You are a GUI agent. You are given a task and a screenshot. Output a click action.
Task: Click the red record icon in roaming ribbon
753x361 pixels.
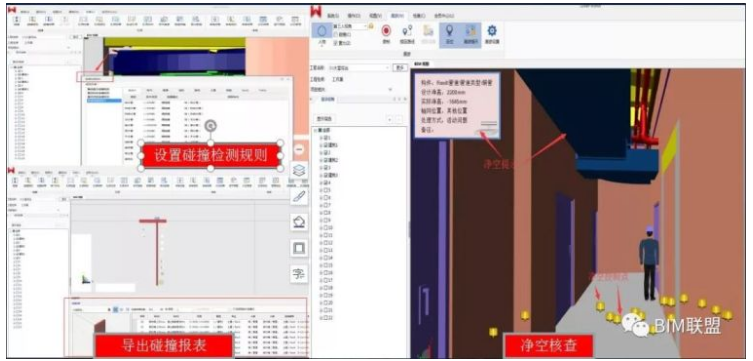(x=386, y=31)
